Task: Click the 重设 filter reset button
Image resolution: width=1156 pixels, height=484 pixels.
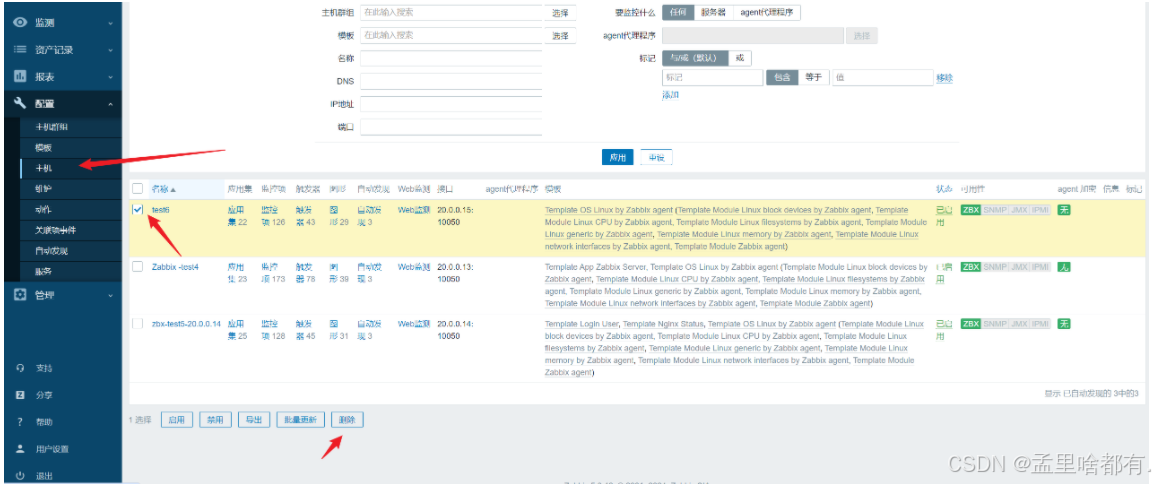Action: click(x=655, y=158)
